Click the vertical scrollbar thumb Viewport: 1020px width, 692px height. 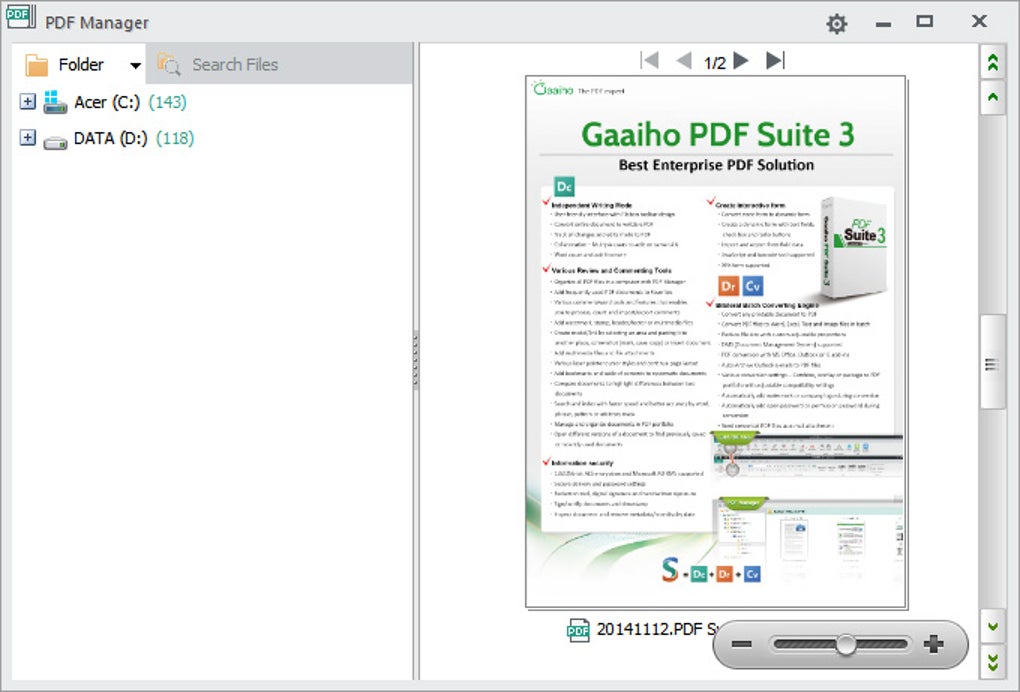(992, 362)
